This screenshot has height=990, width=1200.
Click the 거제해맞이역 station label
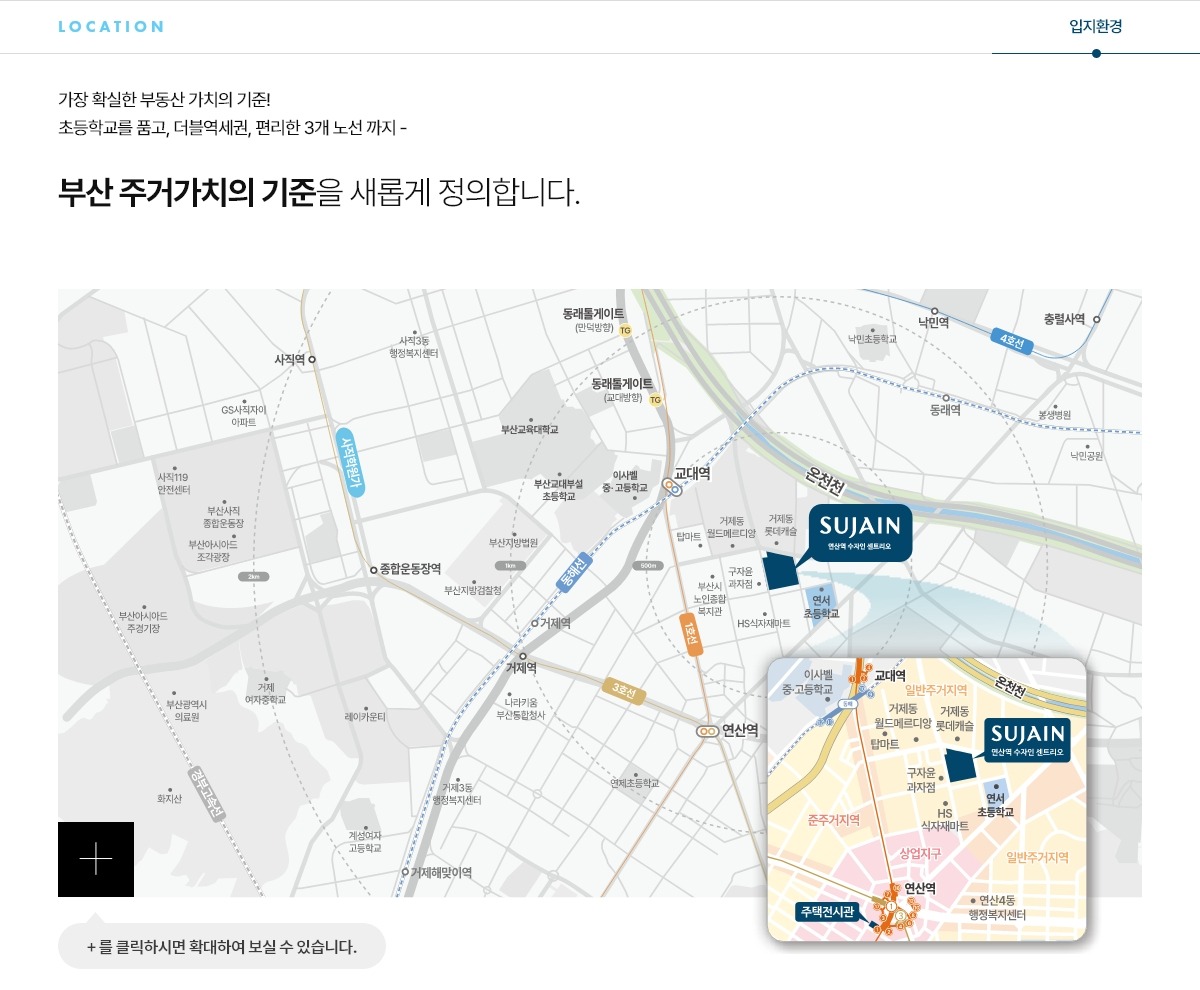tap(441, 872)
